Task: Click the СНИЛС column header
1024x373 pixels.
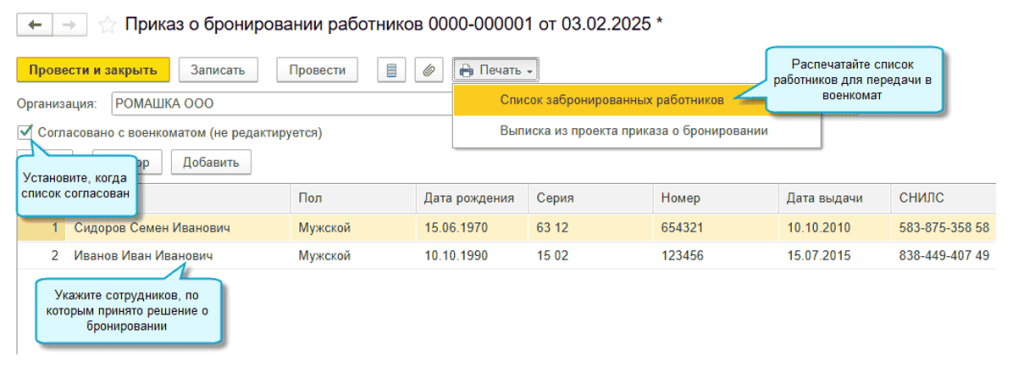Action: pos(944,198)
